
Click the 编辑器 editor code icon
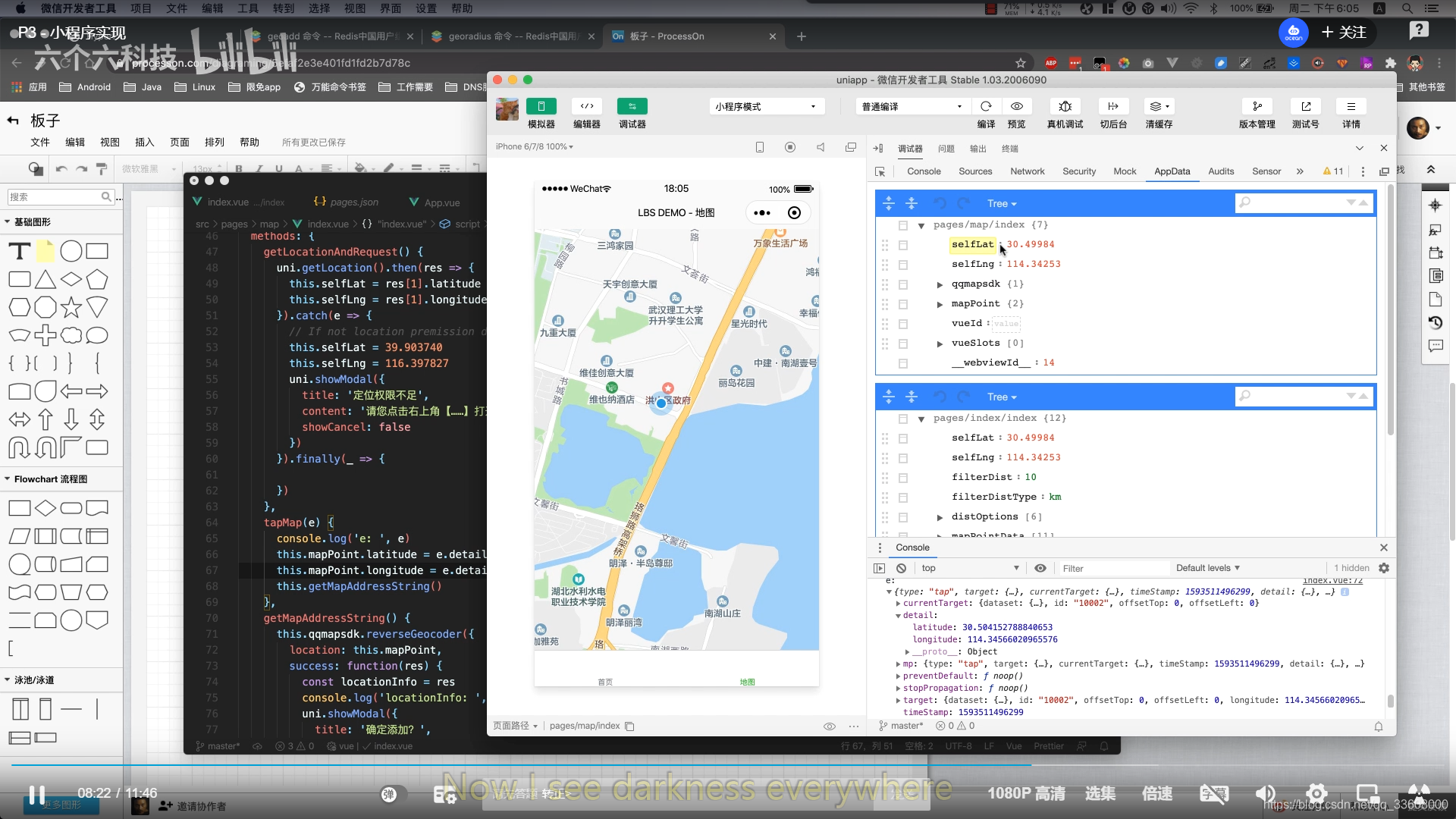(x=586, y=106)
